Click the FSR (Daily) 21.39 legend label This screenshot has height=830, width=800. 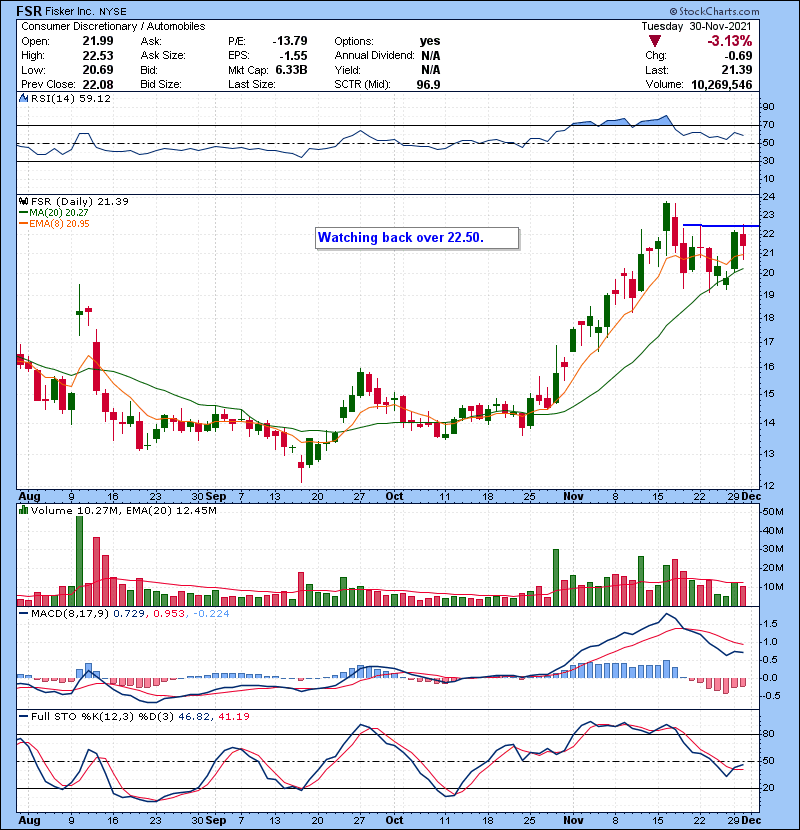click(x=80, y=201)
